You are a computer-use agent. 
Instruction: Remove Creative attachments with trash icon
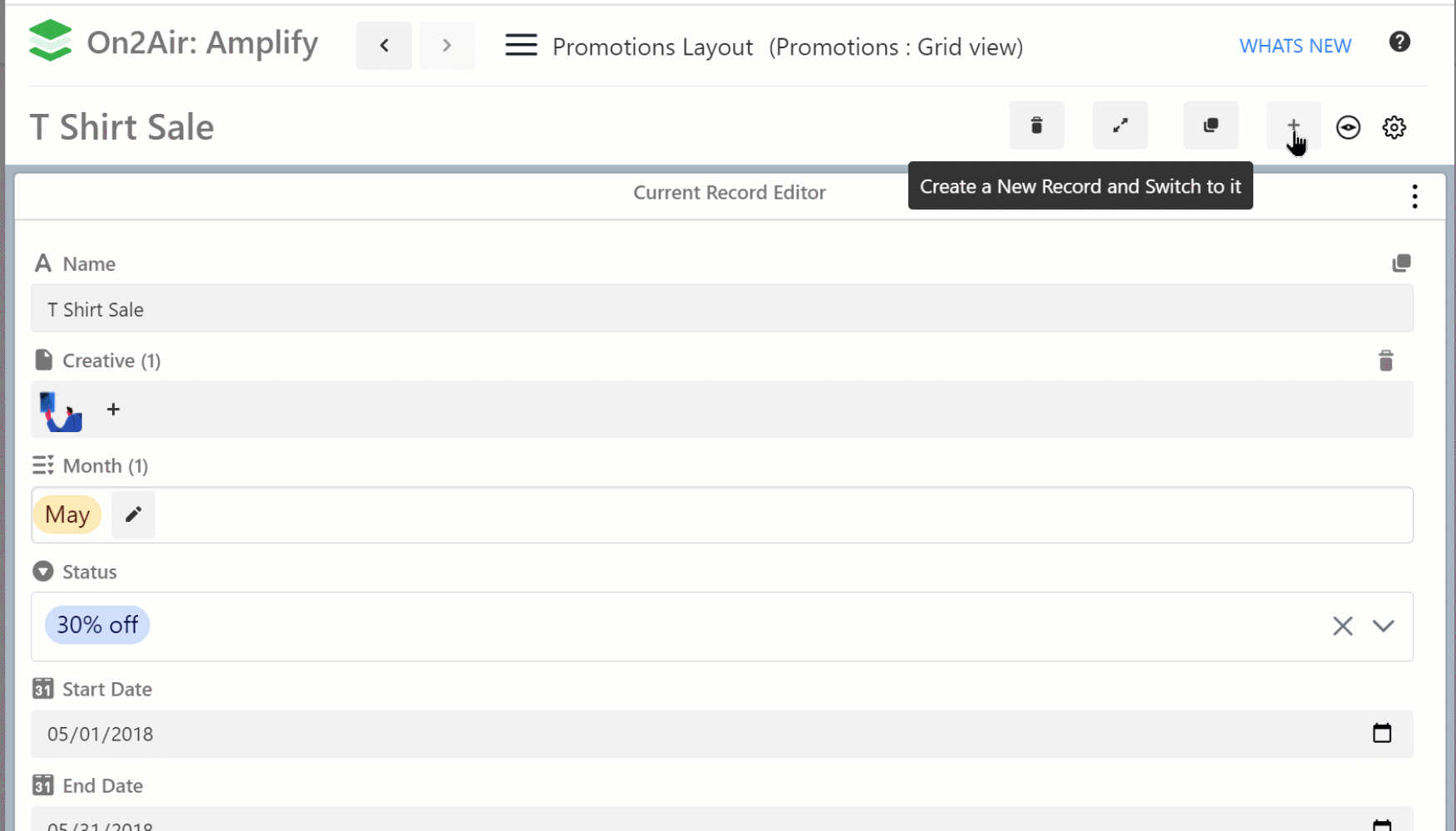pos(1385,361)
